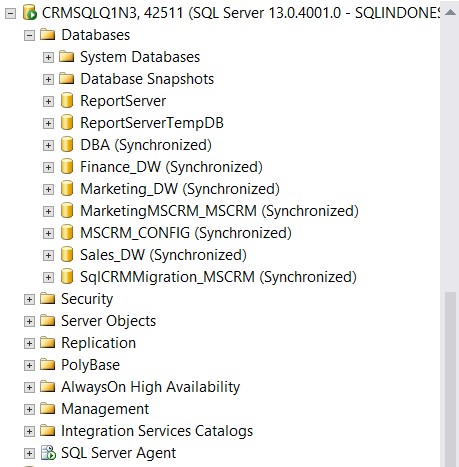Expand the MSCRM_CONFIG database node
The width and height of the screenshot is (459, 467).
(48, 233)
